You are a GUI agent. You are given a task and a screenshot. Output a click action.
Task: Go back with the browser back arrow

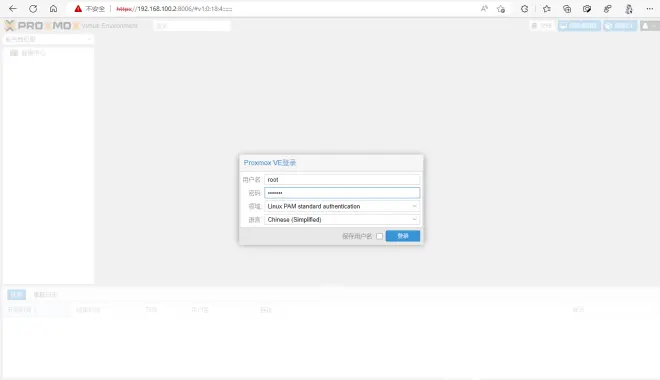13,8
